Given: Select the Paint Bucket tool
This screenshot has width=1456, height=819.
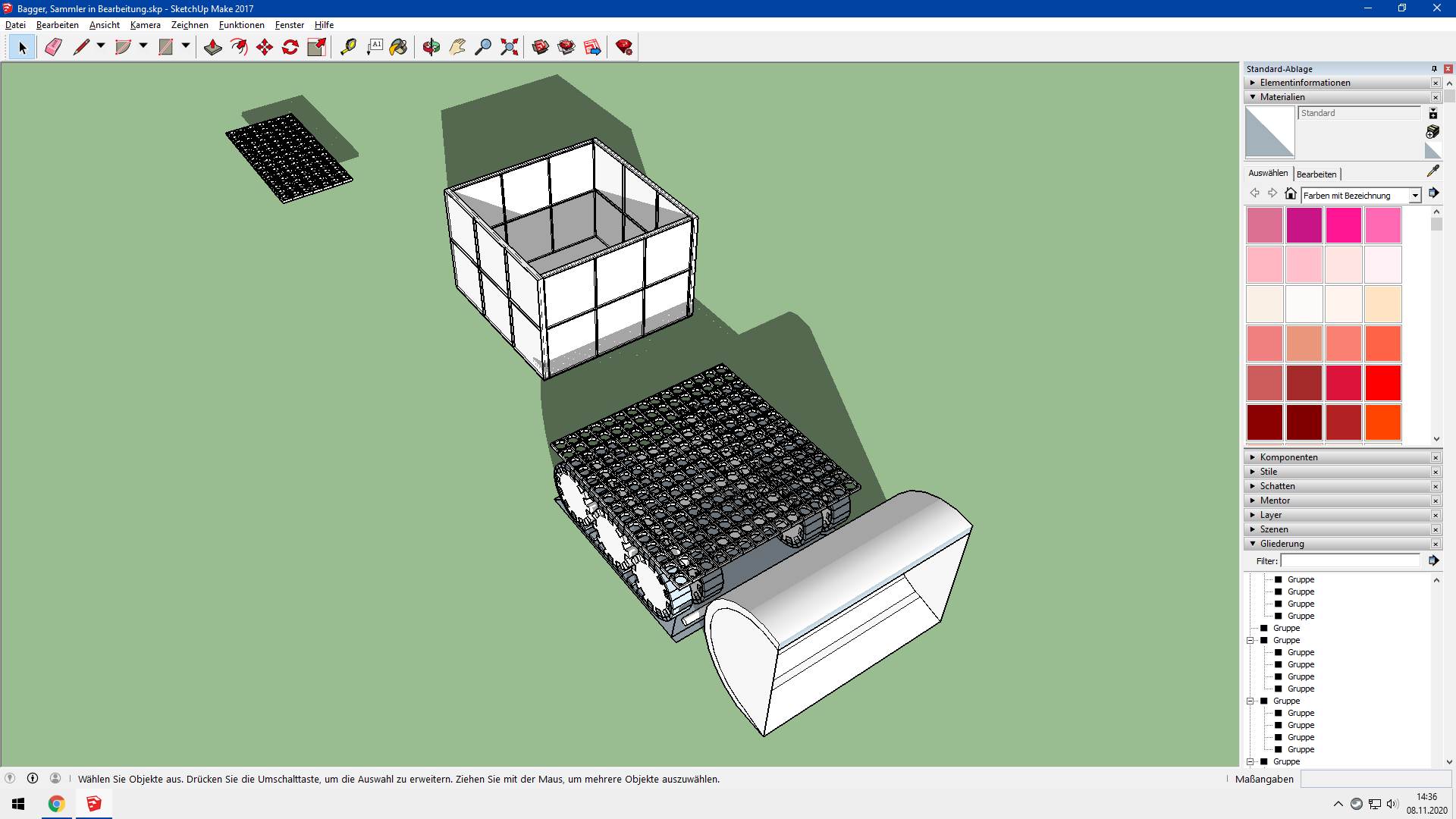Looking at the screenshot, I should [398, 48].
